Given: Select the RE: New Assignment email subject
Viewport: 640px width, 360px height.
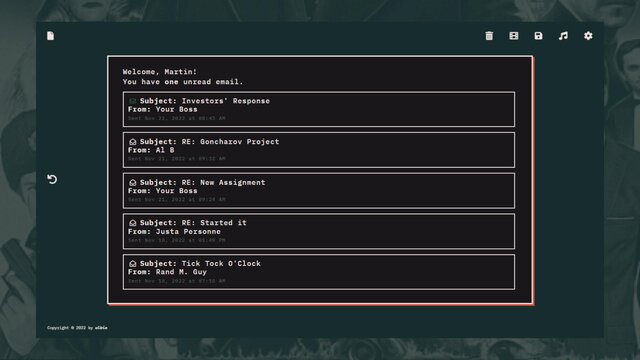Looking at the screenshot, I should coord(202,182).
